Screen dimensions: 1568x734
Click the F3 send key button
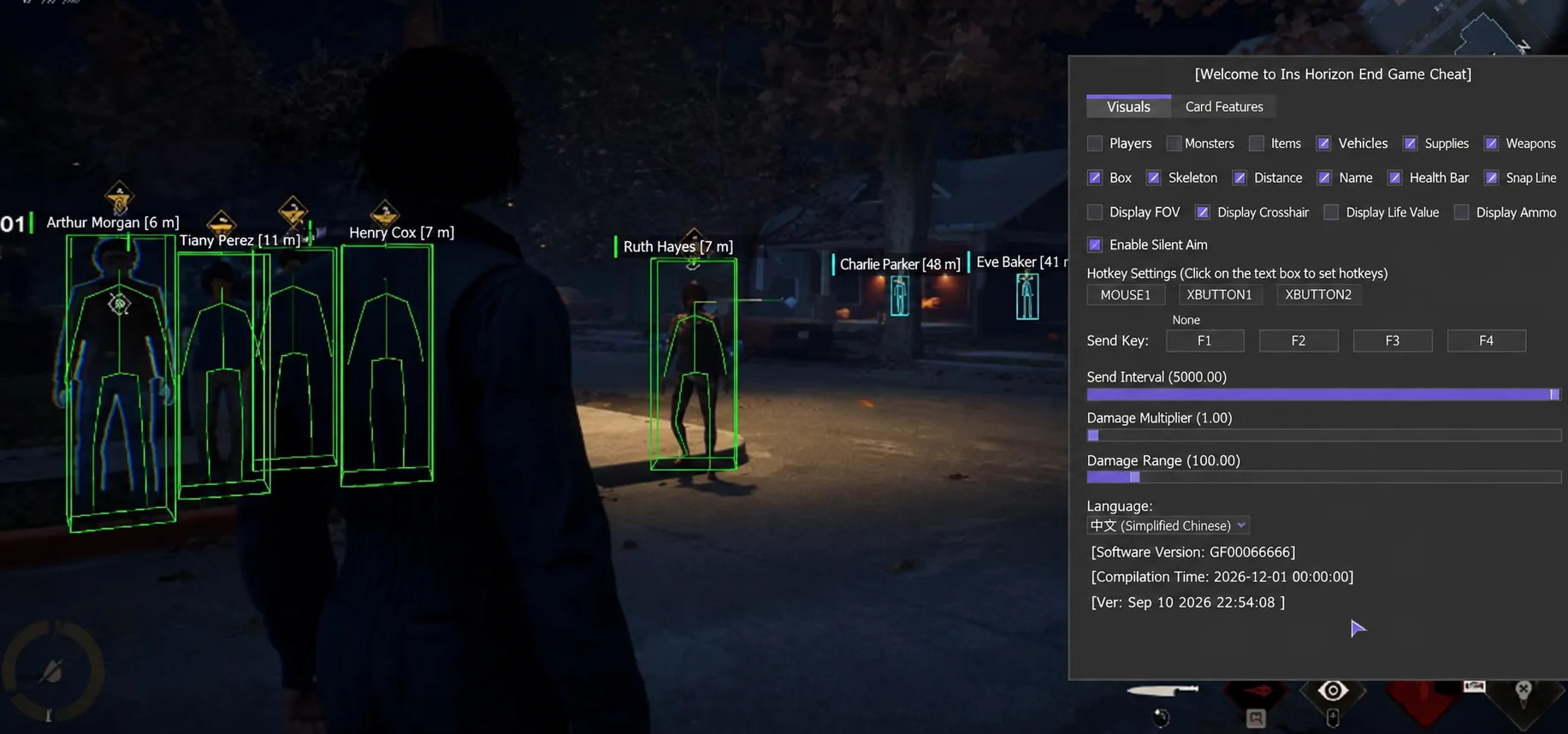pyautogui.click(x=1393, y=340)
